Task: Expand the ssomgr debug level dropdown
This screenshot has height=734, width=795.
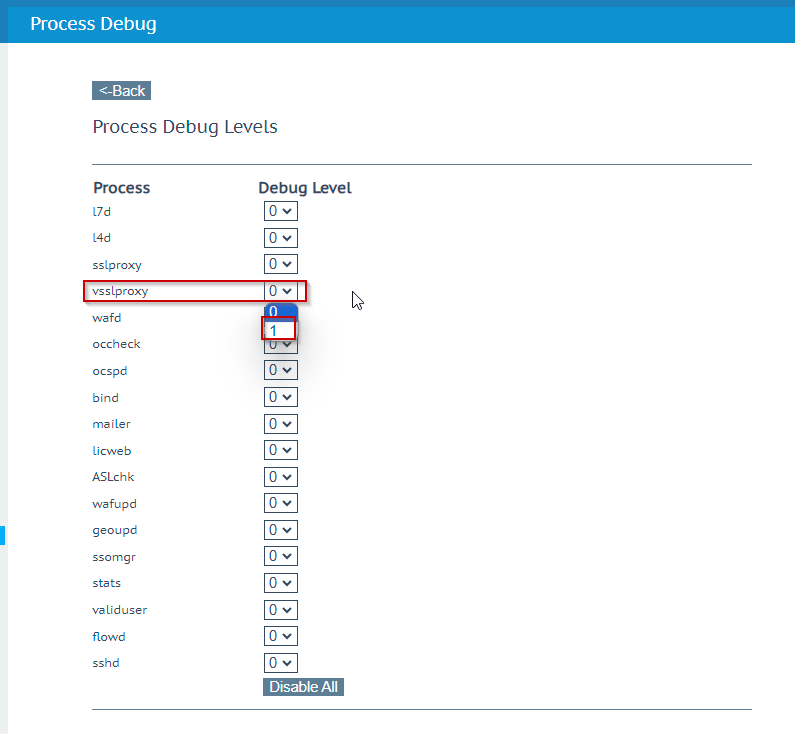Action: [280, 556]
